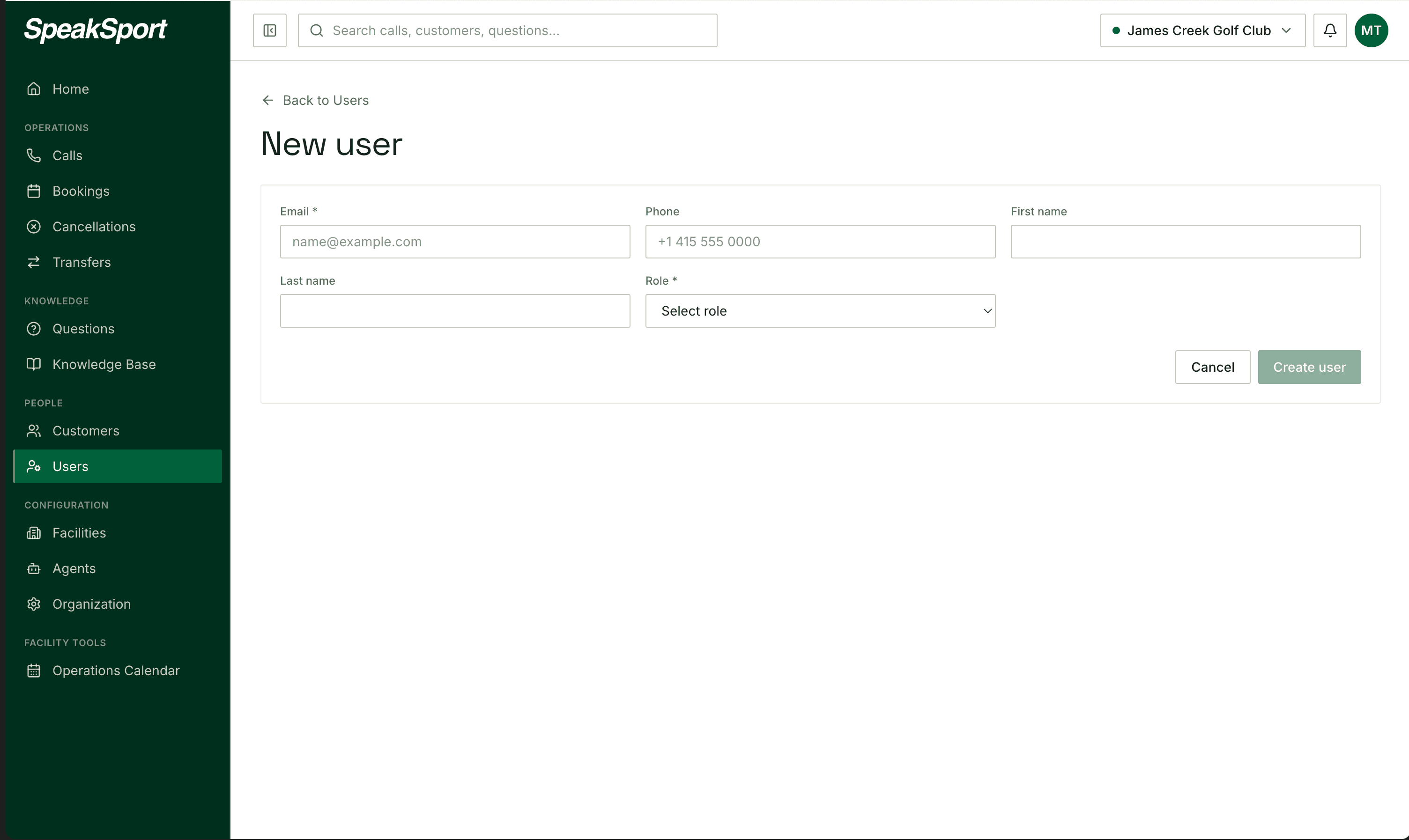1409x840 pixels.
Task: Navigate to Knowledge Base
Action: (x=118, y=365)
